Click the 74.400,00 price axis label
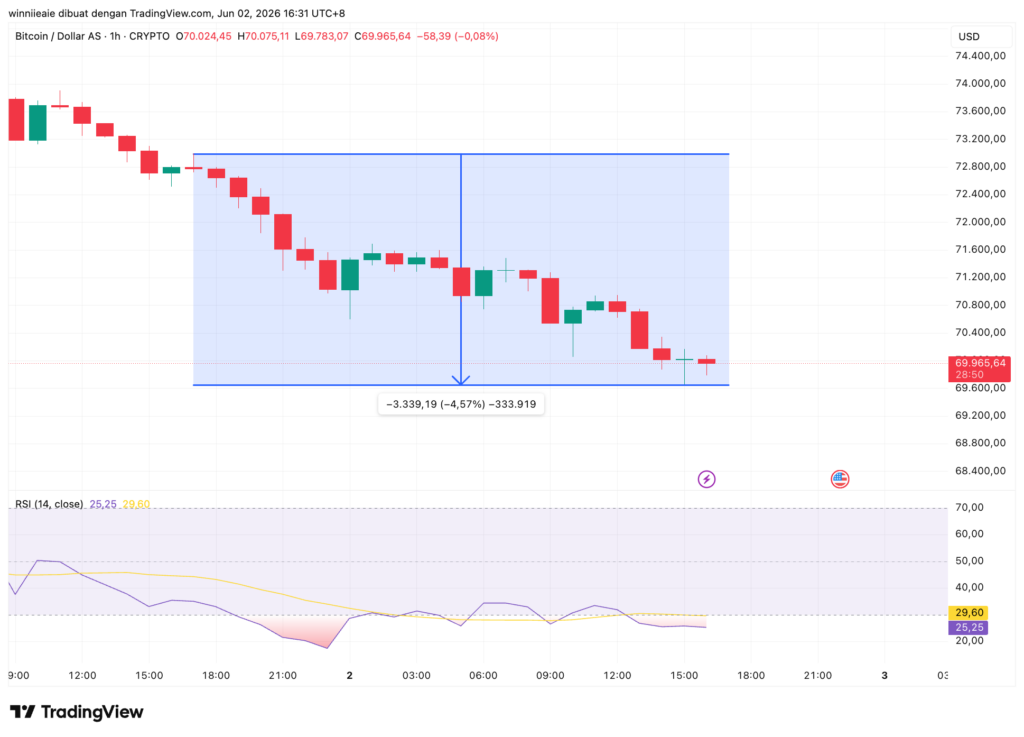1024x737 pixels. coord(980,56)
